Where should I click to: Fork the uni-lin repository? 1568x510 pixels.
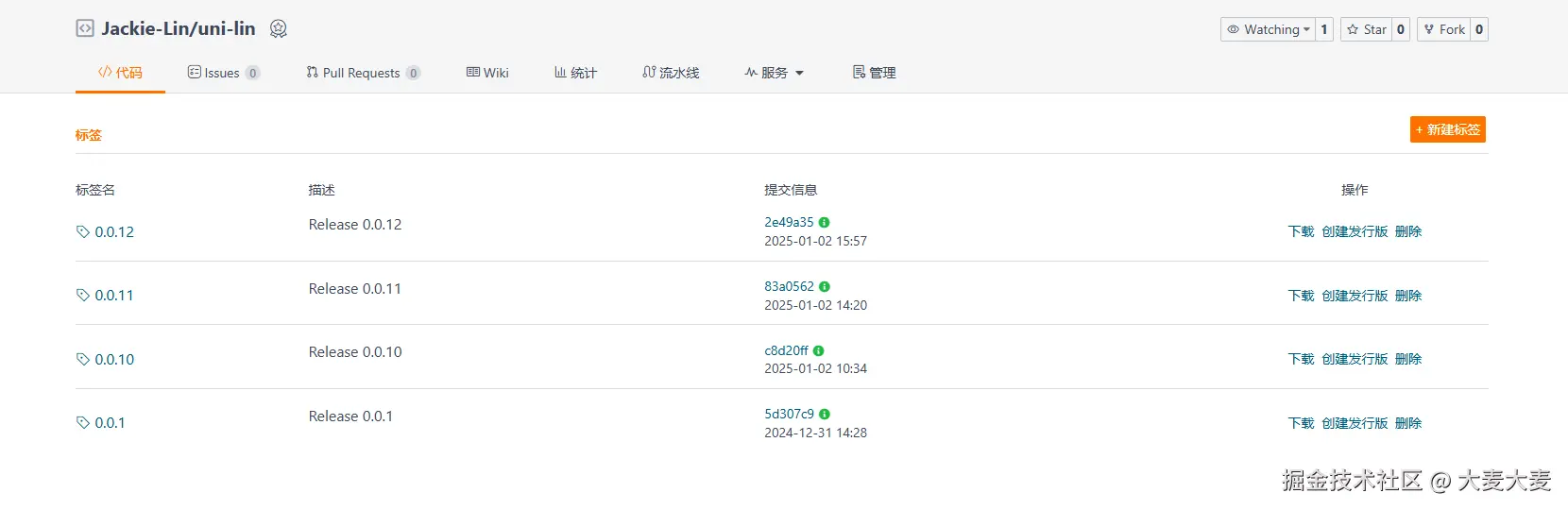(1444, 29)
